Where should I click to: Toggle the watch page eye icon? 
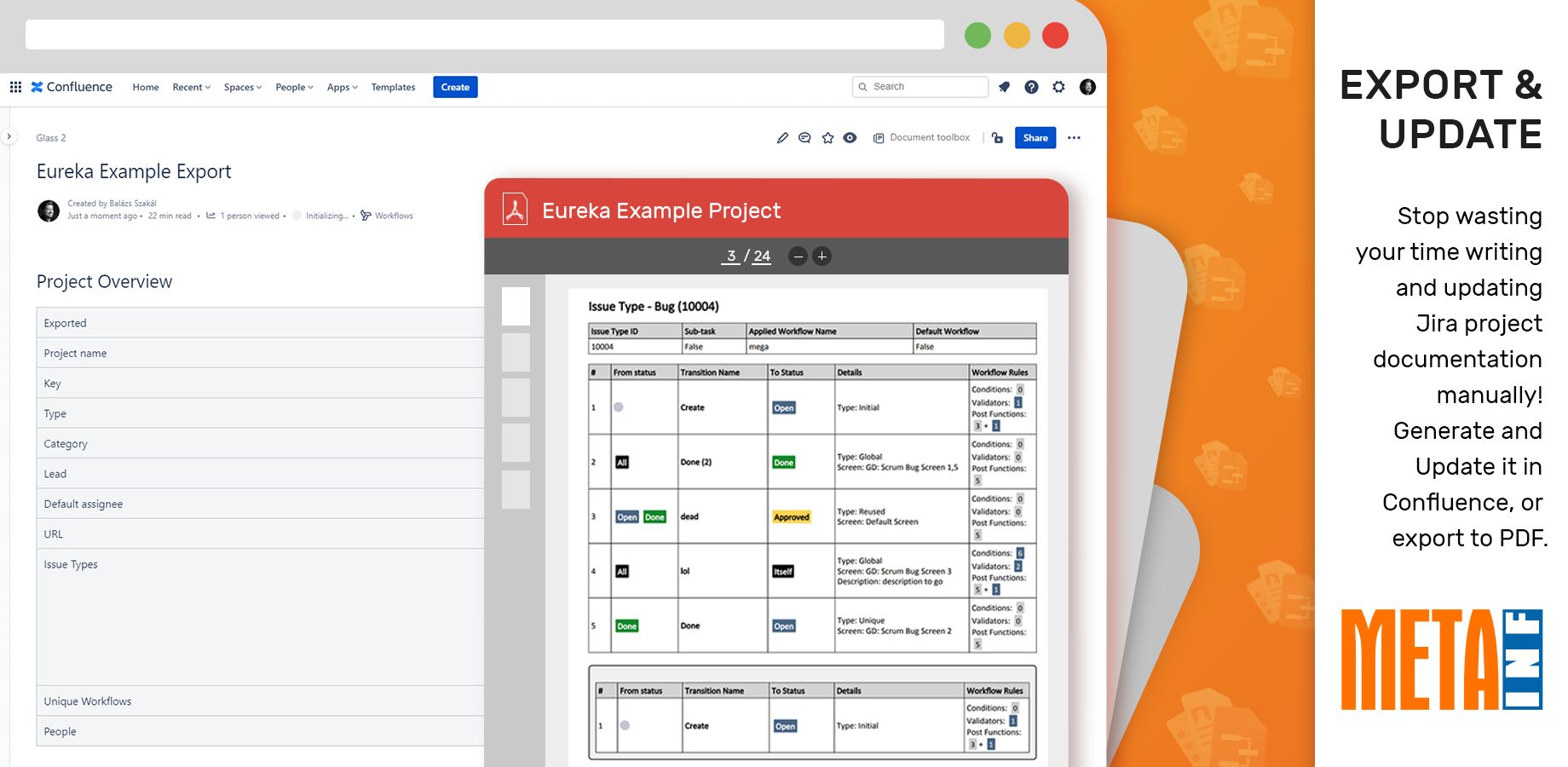850,138
